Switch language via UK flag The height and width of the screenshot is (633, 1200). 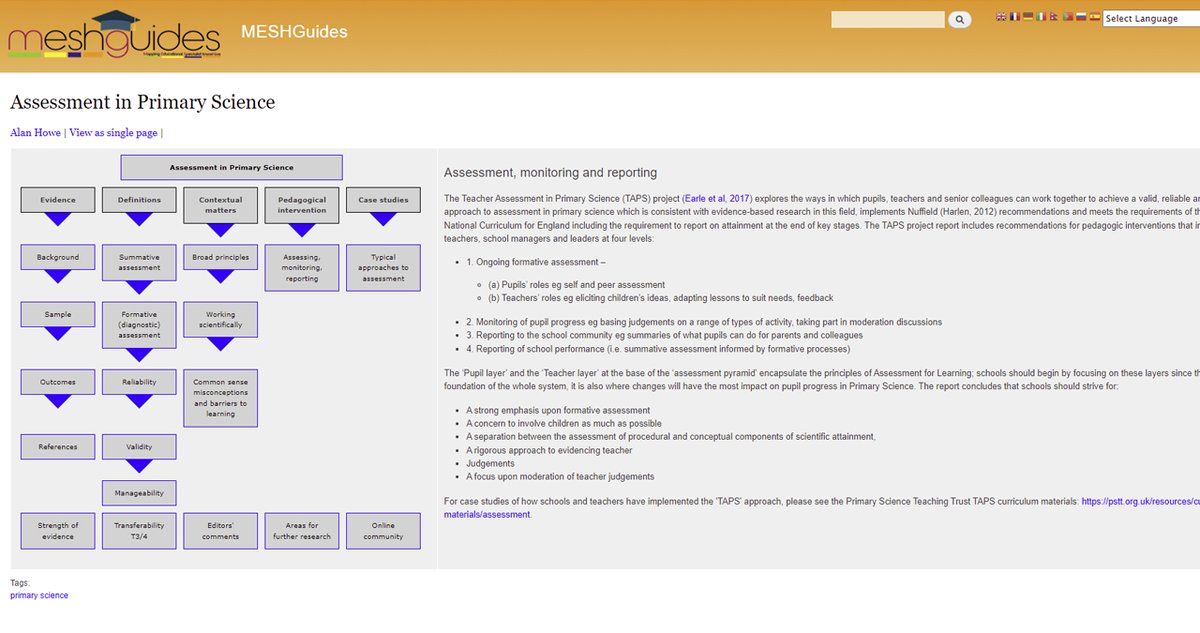pos(1001,17)
